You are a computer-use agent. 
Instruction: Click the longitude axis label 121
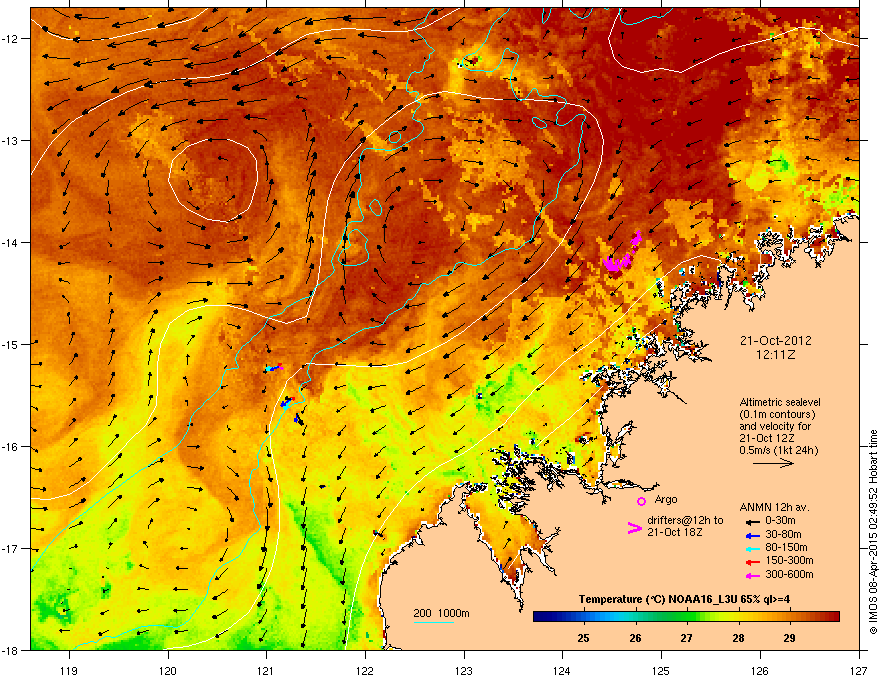[266, 670]
